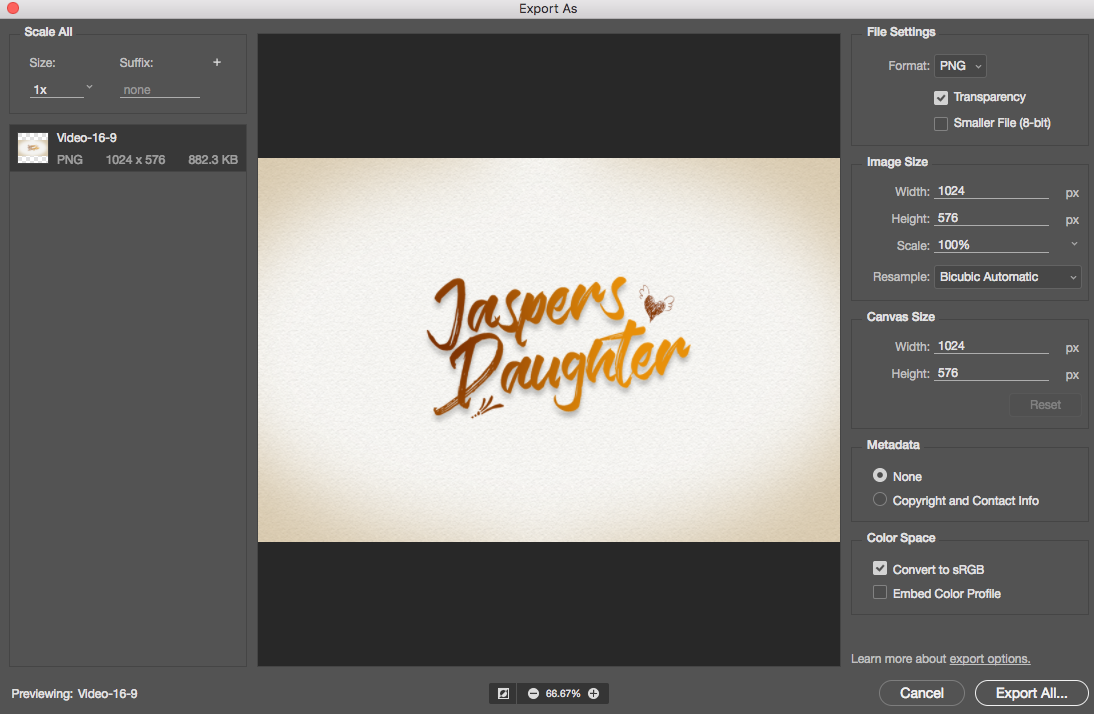Open the Scale percentage dropdown arrow
The width and height of the screenshot is (1094, 714).
click(x=1074, y=244)
